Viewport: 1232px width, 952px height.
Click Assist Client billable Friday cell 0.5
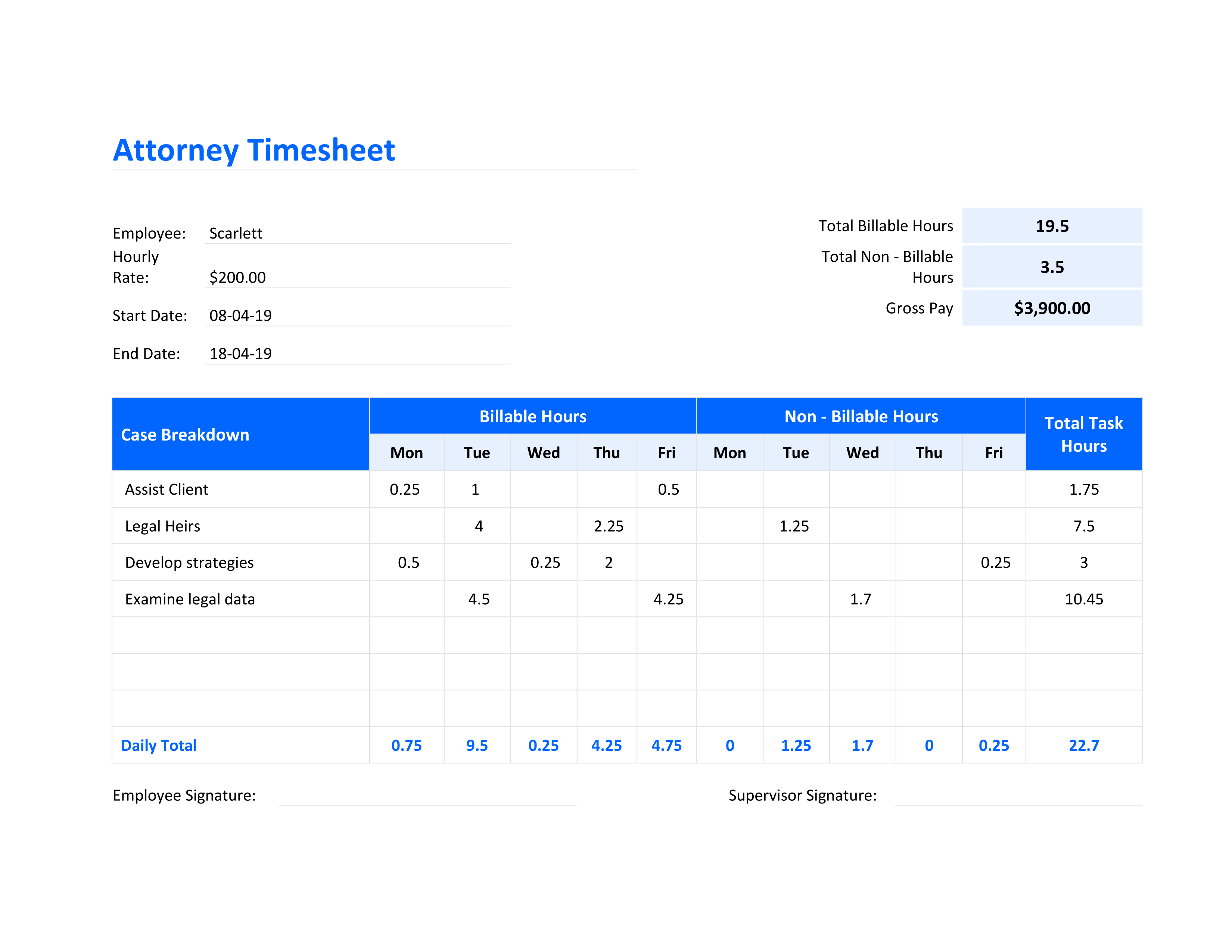[667, 489]
